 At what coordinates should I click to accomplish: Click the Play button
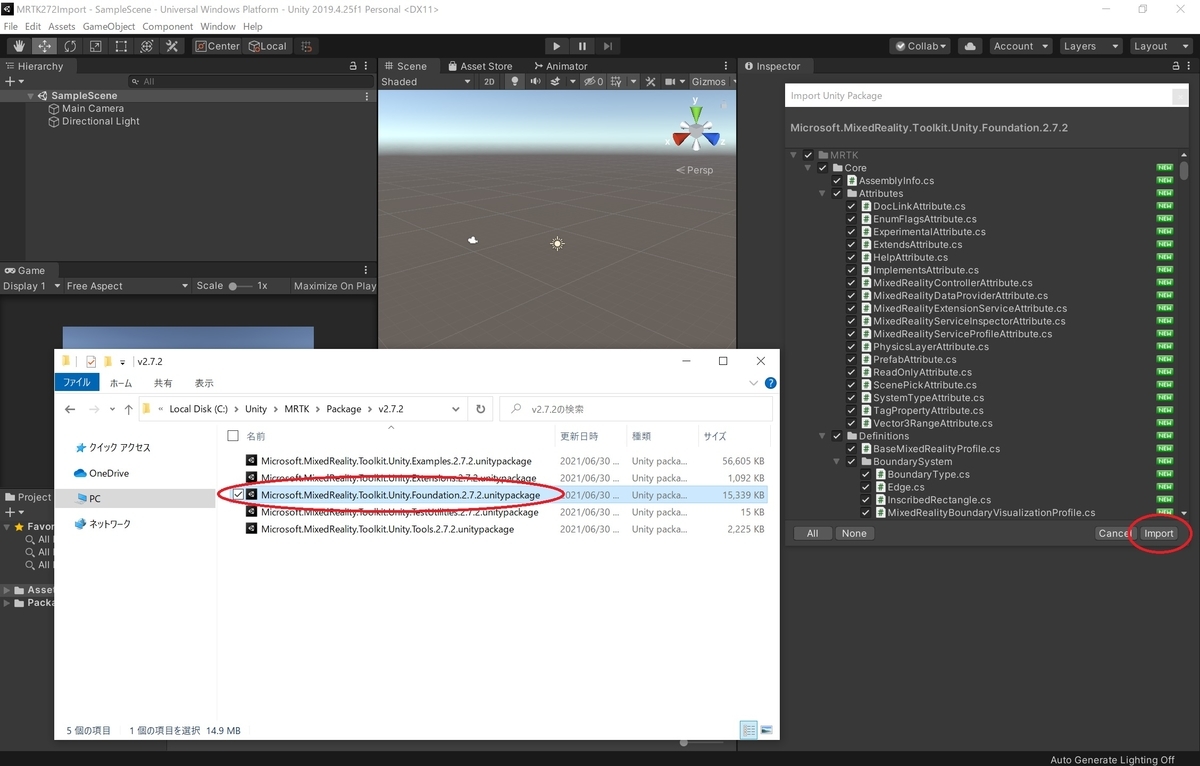[557, 46]
